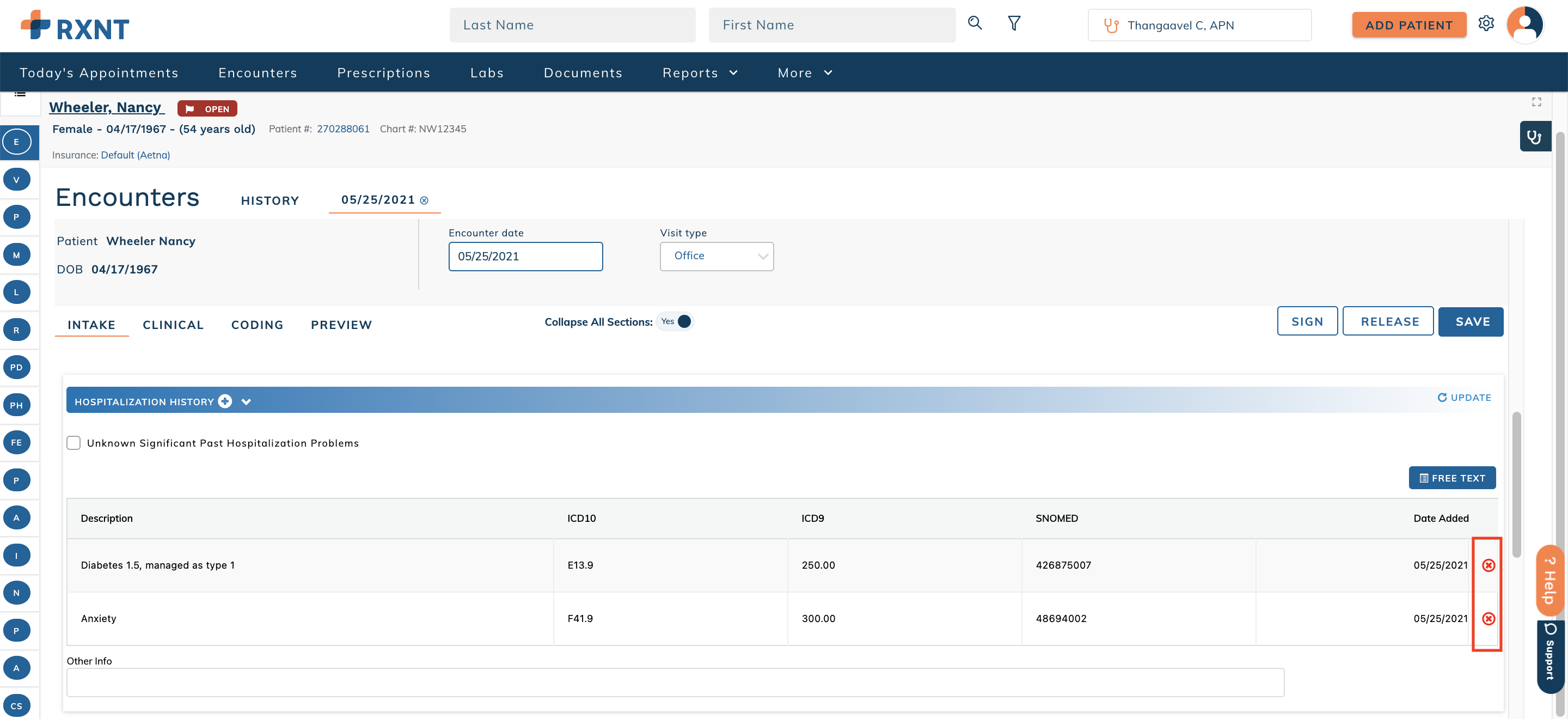Delete the Anxiety row
The height and width of the screenshot is (719, 1568).
point(1489,619)
